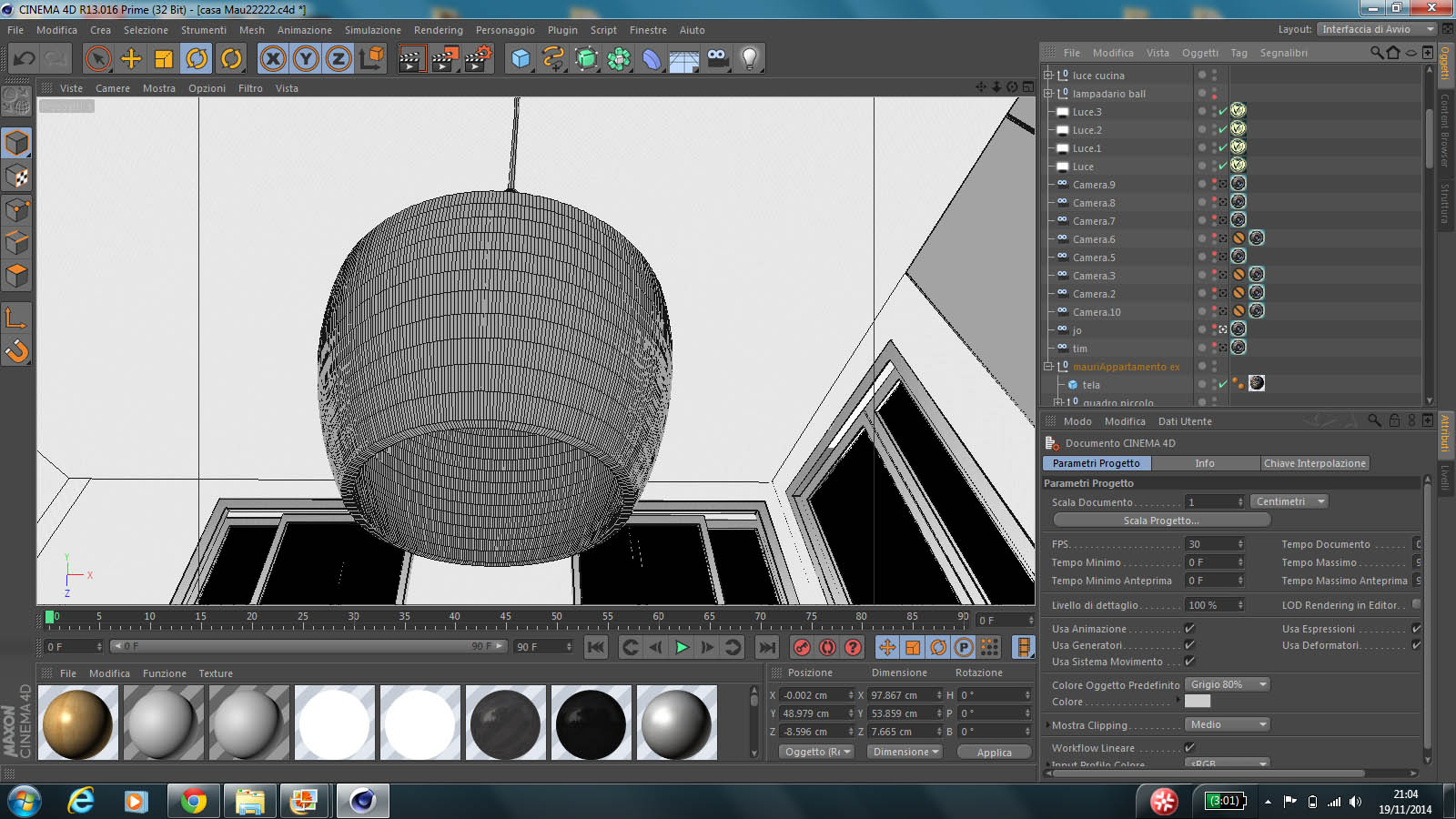Image resolution: width=1456 pixels, height=819 pixels.
Task: Add a Cube primitive object
Action: click(x=521, y=59)
